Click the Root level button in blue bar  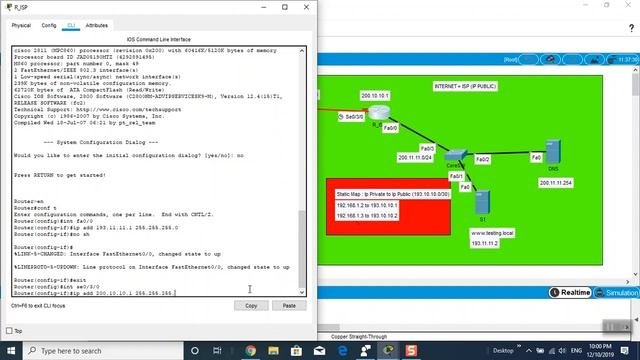tap(511, 60)
